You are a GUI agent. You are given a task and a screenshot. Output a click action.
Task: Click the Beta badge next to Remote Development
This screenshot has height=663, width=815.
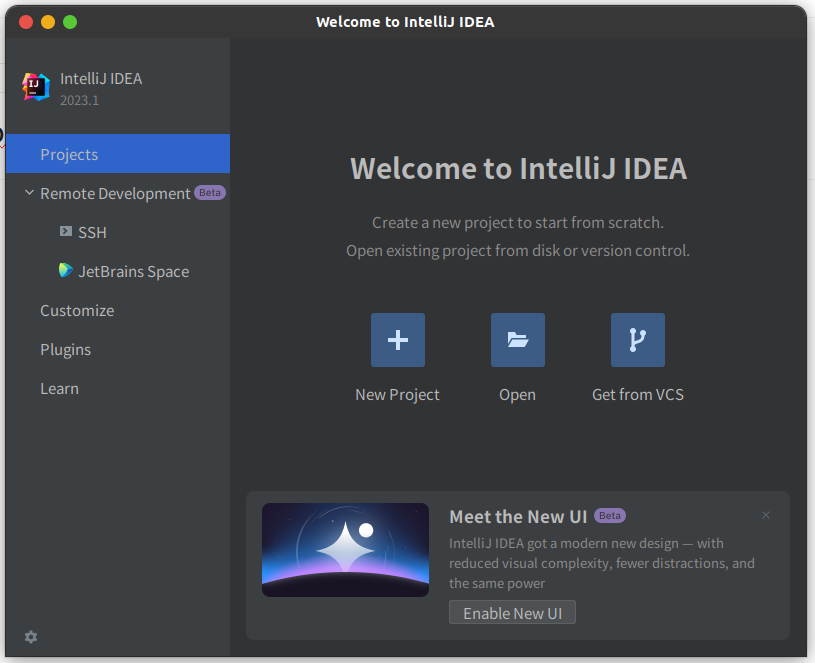(x=209, y=192)
